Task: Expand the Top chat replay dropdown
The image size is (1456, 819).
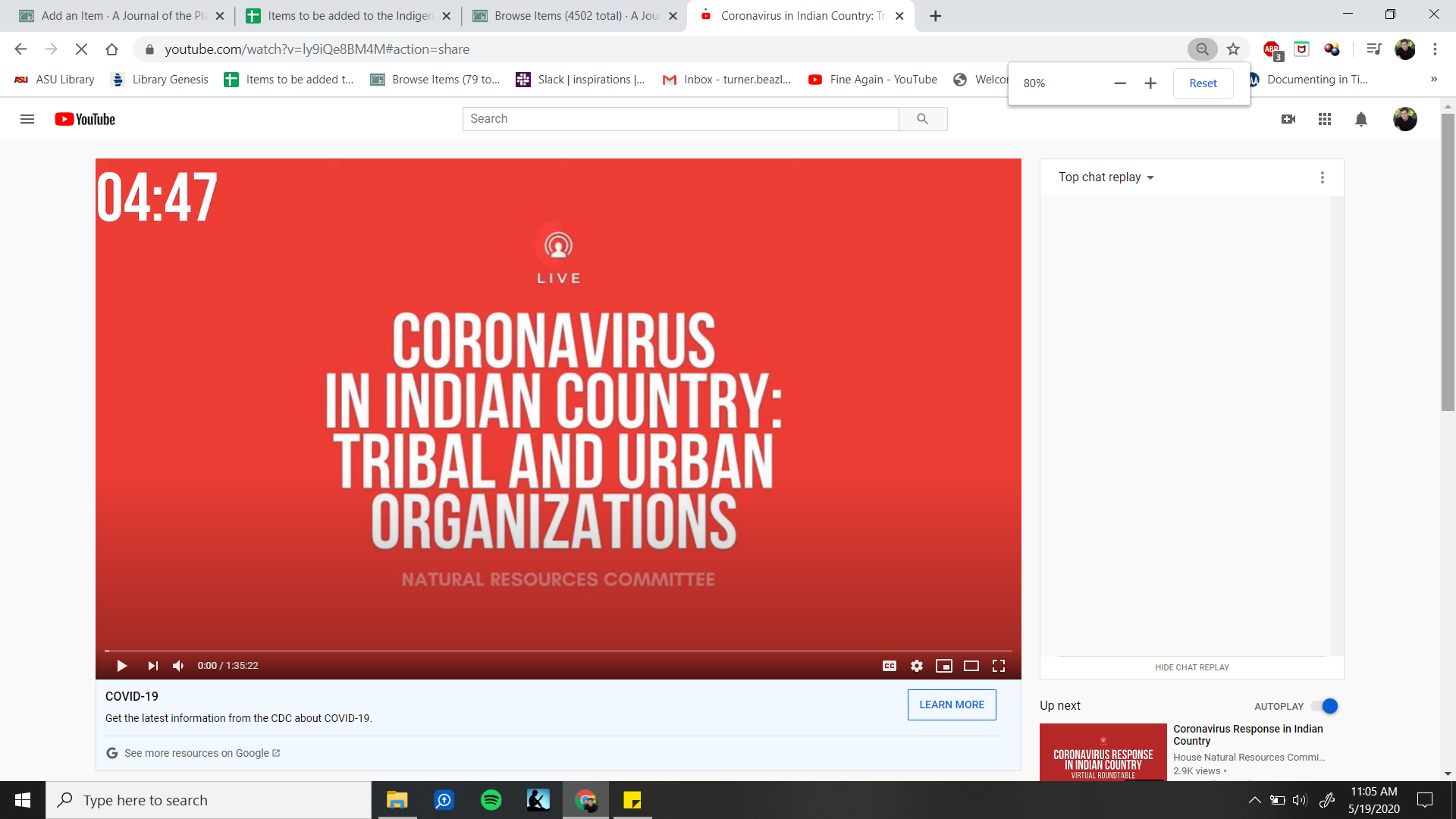Action: click(1106, 177)
